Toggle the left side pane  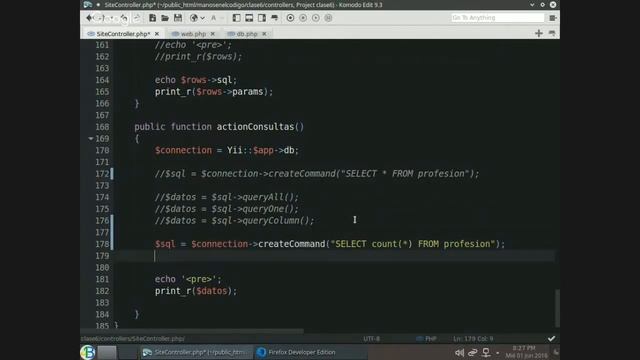pos(236,18)
